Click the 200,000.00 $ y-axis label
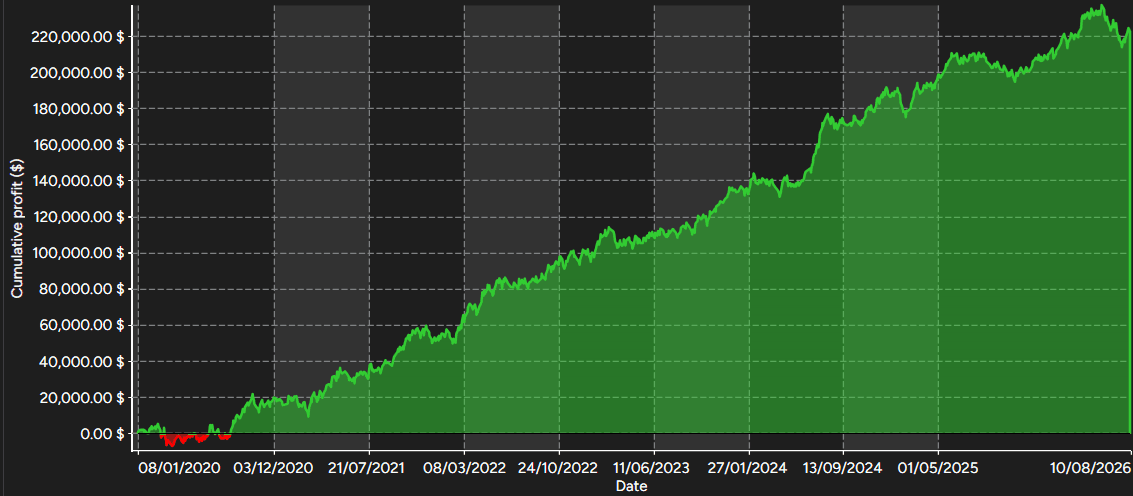1133x496 pixels. [77, 72]
